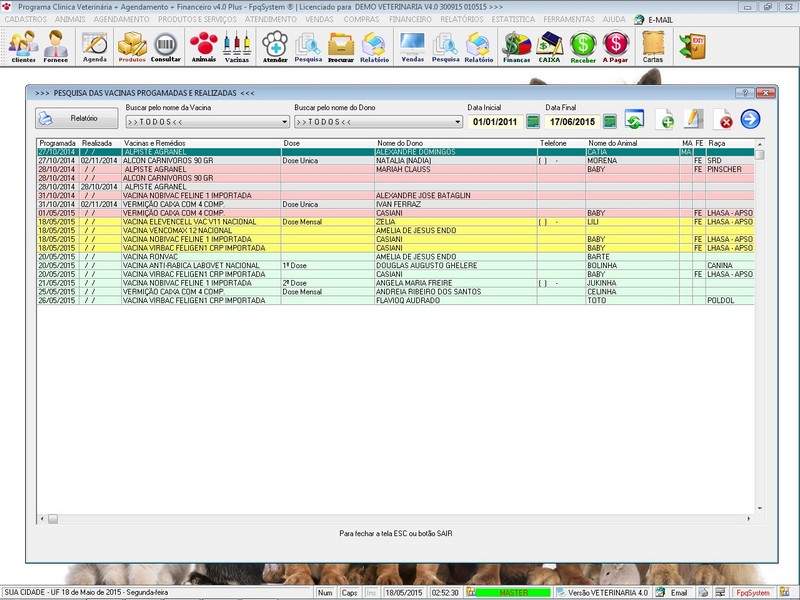Viewport: 800px width, 600px height.
Task: Open the RELATÓRIOS menu
Action: pos(462,19)
